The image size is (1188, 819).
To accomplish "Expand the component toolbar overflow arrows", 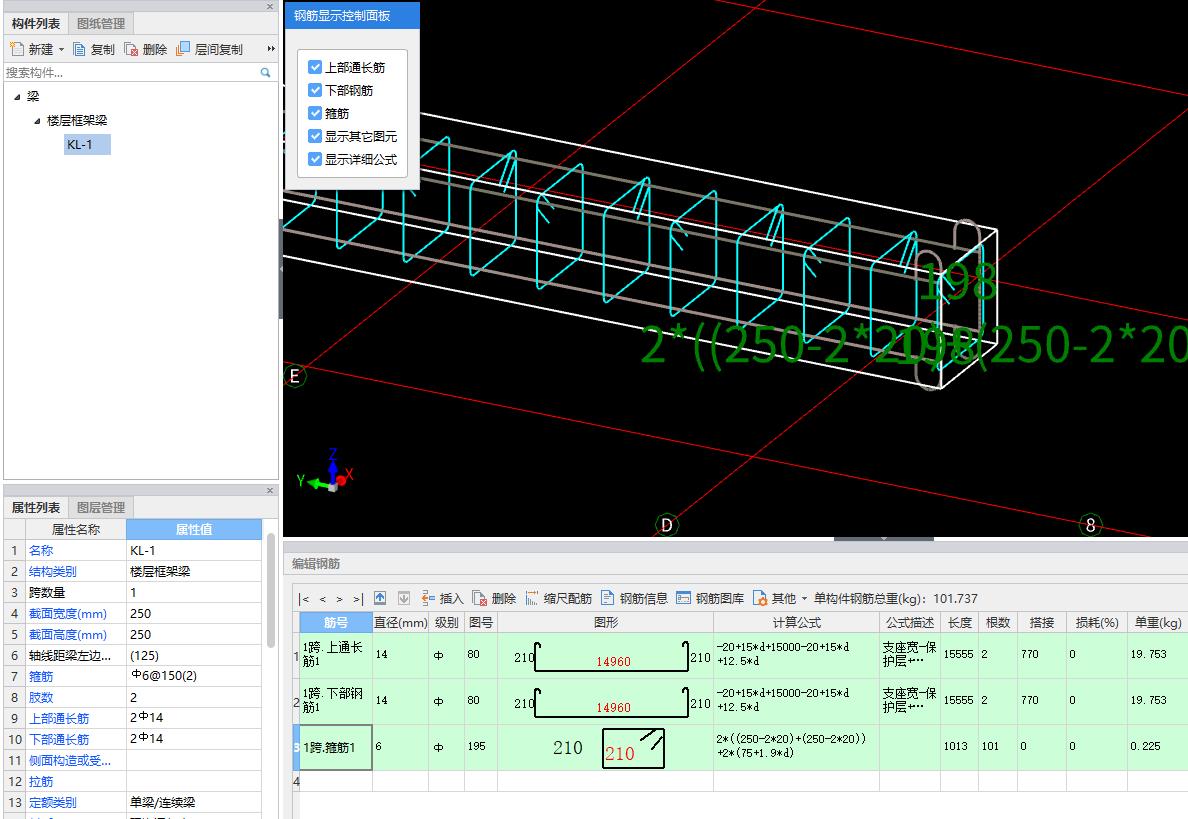I will pyautogui.click(x=270, y=49).
